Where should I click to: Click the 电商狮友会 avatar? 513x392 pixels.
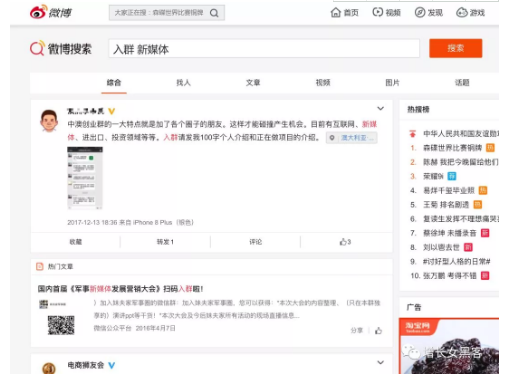tap(49, 368)
